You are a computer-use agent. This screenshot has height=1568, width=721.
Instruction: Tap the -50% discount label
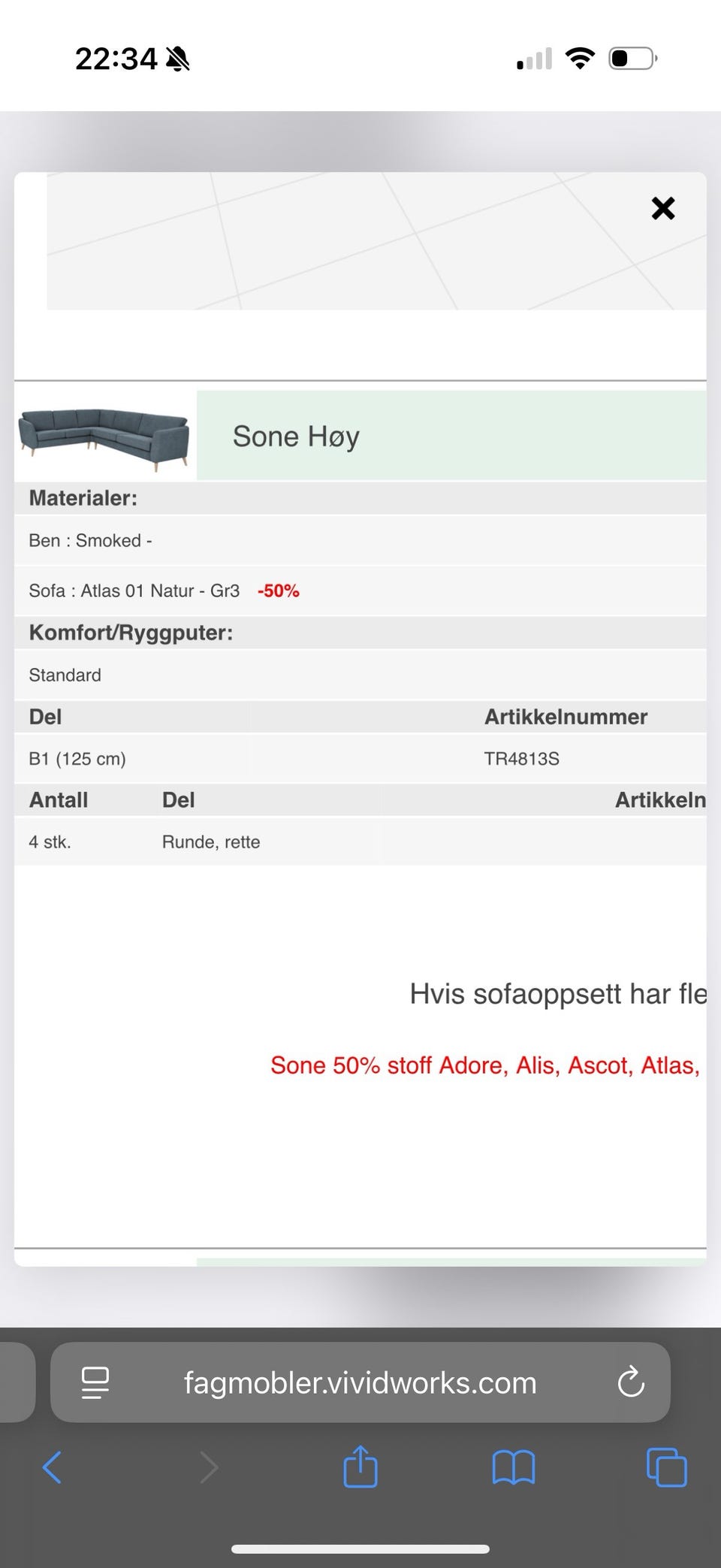(279, 591)
